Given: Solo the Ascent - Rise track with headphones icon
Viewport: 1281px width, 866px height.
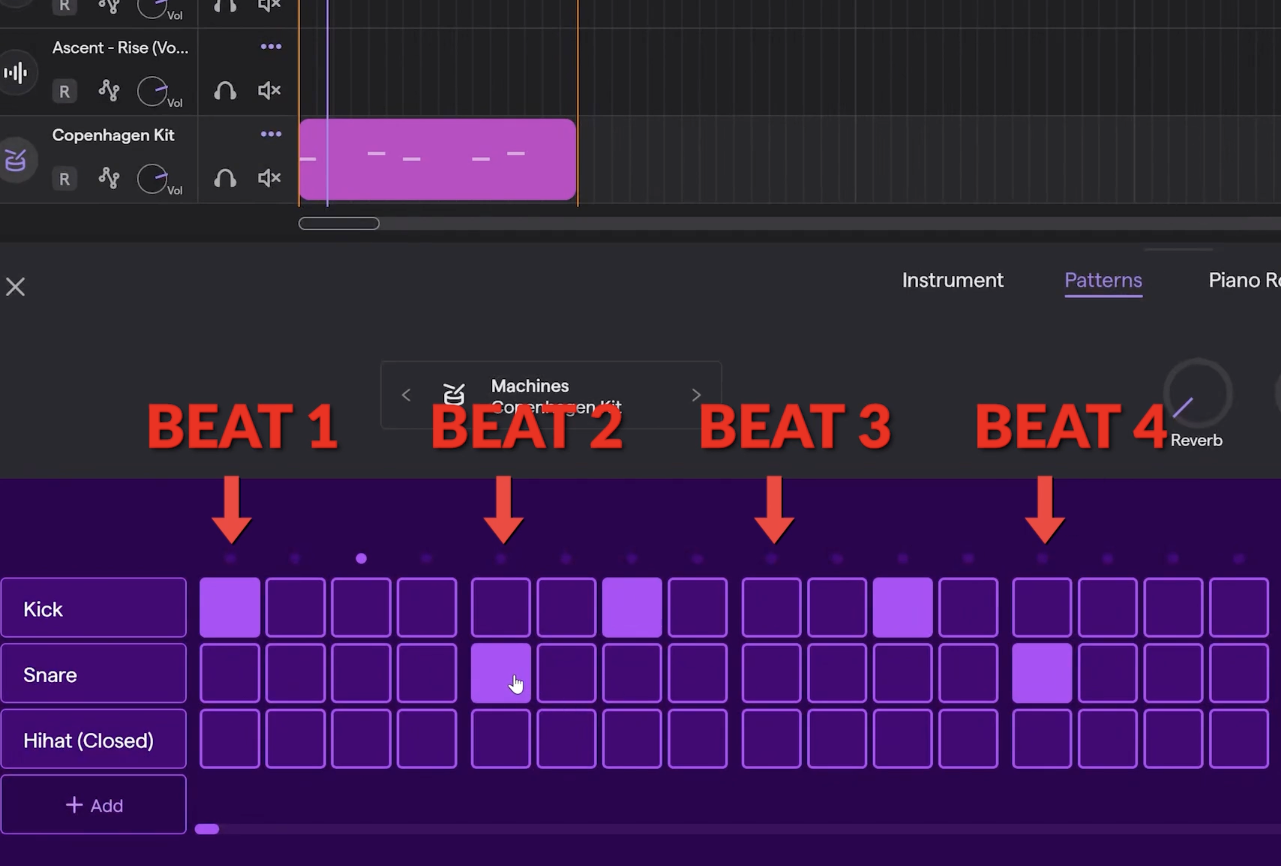Looking at the screenshot, I should click(x=225, y=91).
